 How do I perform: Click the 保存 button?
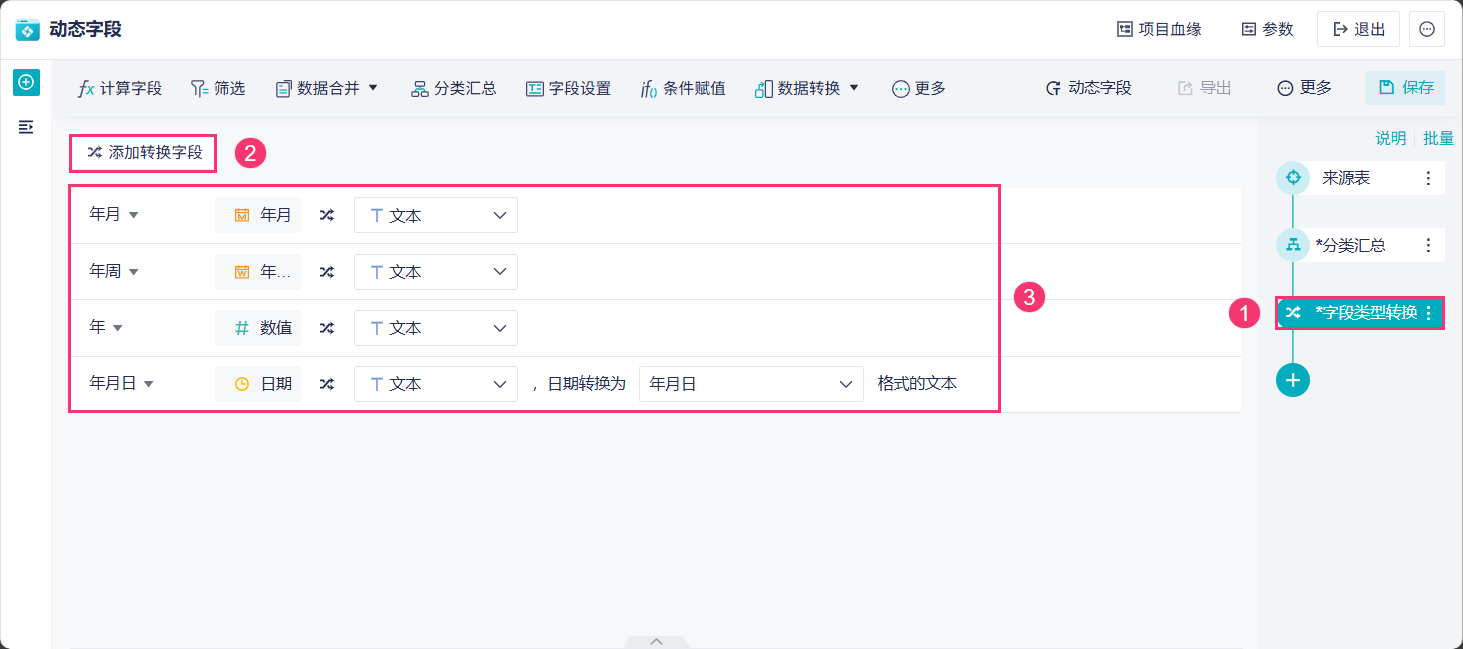1405,88
